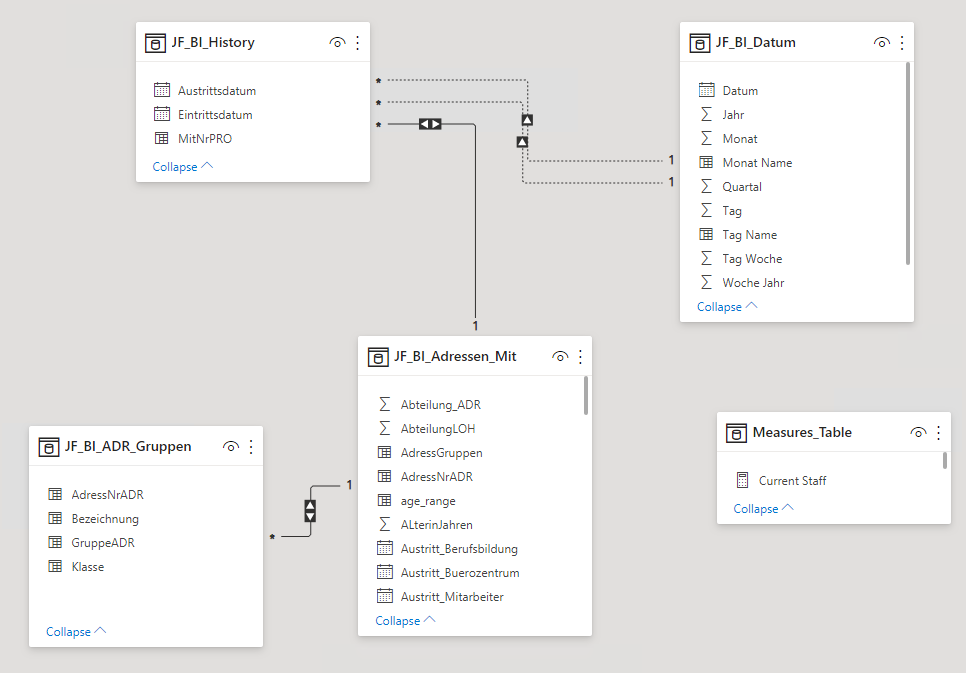Viewport: 966px width, 673px height.
Task: Click the Measures_Table scrollbar
Action: (x=944, y=460)
